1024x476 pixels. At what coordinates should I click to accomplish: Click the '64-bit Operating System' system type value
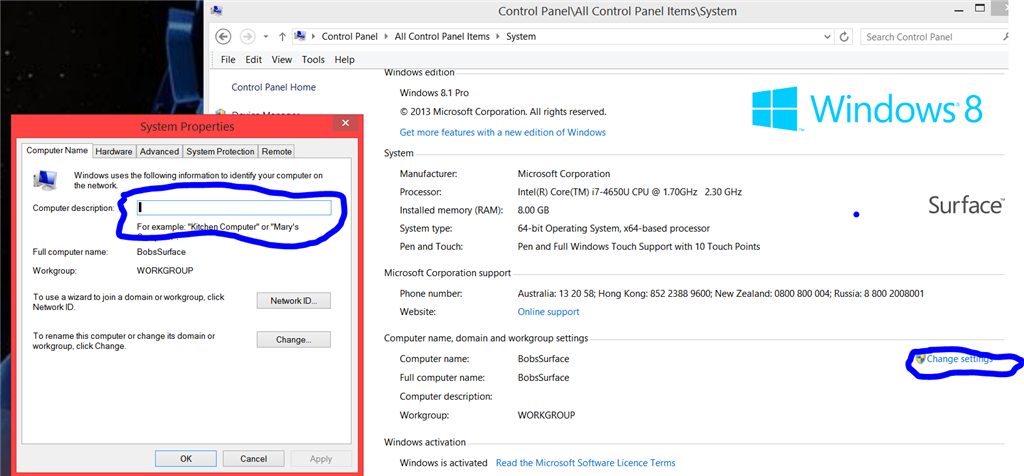click(613, 229)
